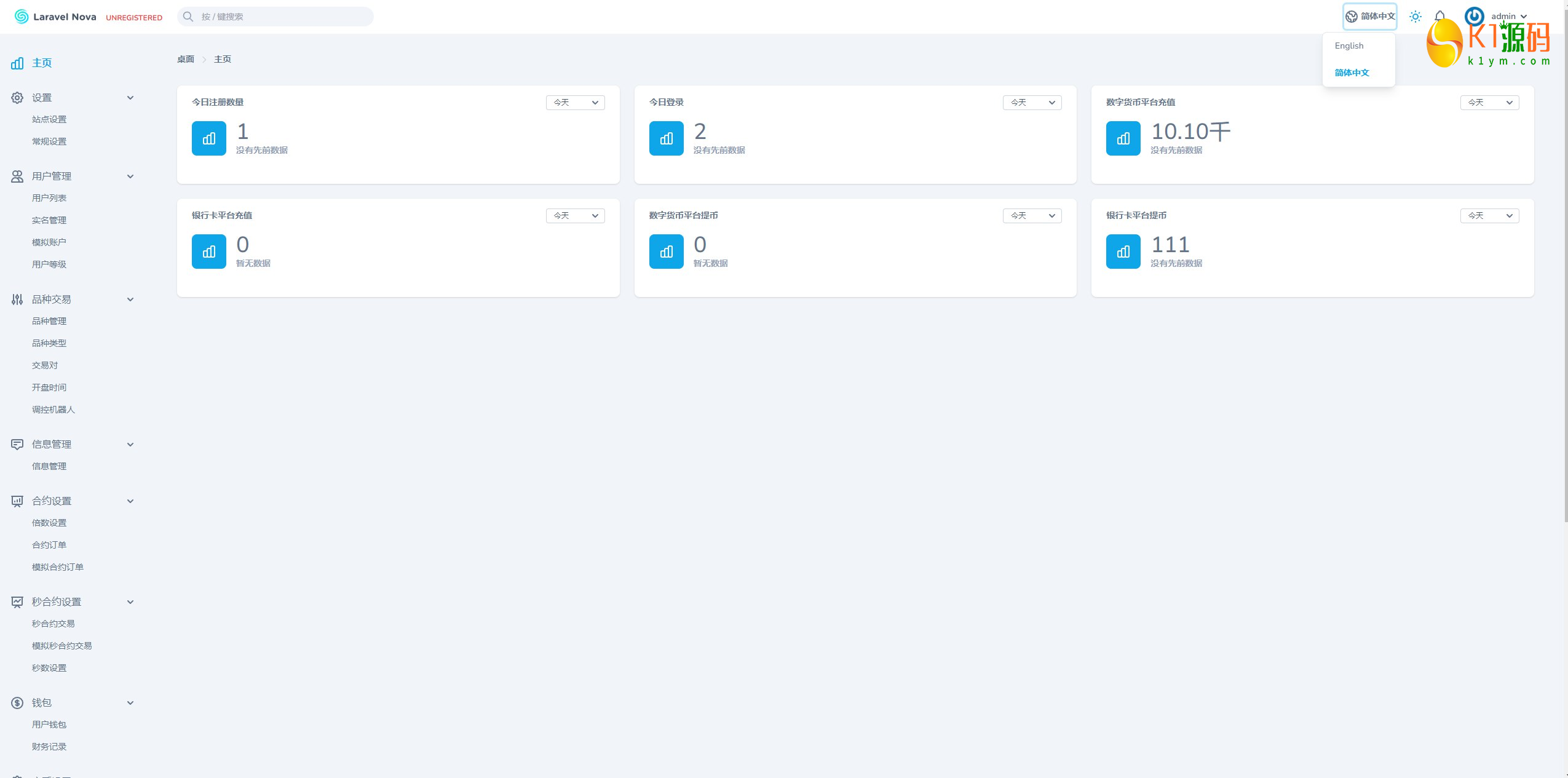
Task: Click the 信息管理 chat bubble icon
Action: click(17, 445)
